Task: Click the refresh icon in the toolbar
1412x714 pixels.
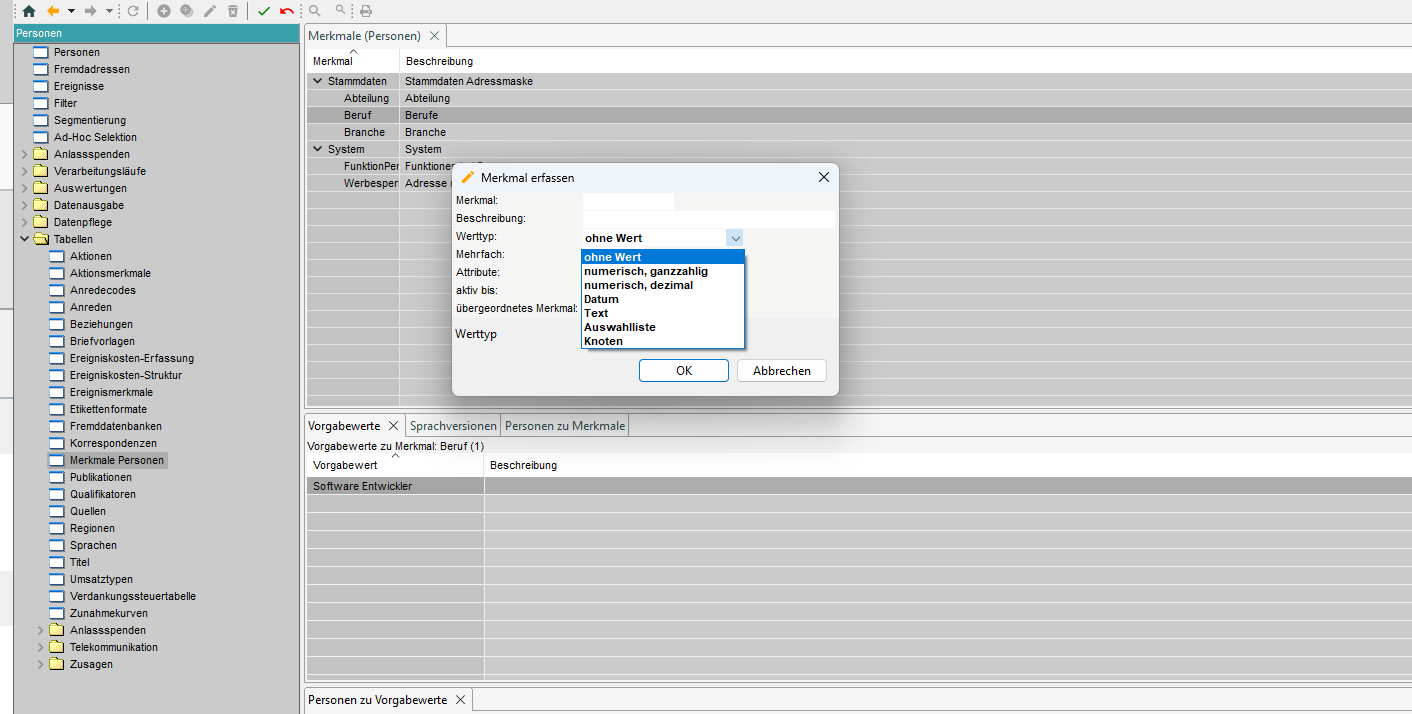Action: 133,11
